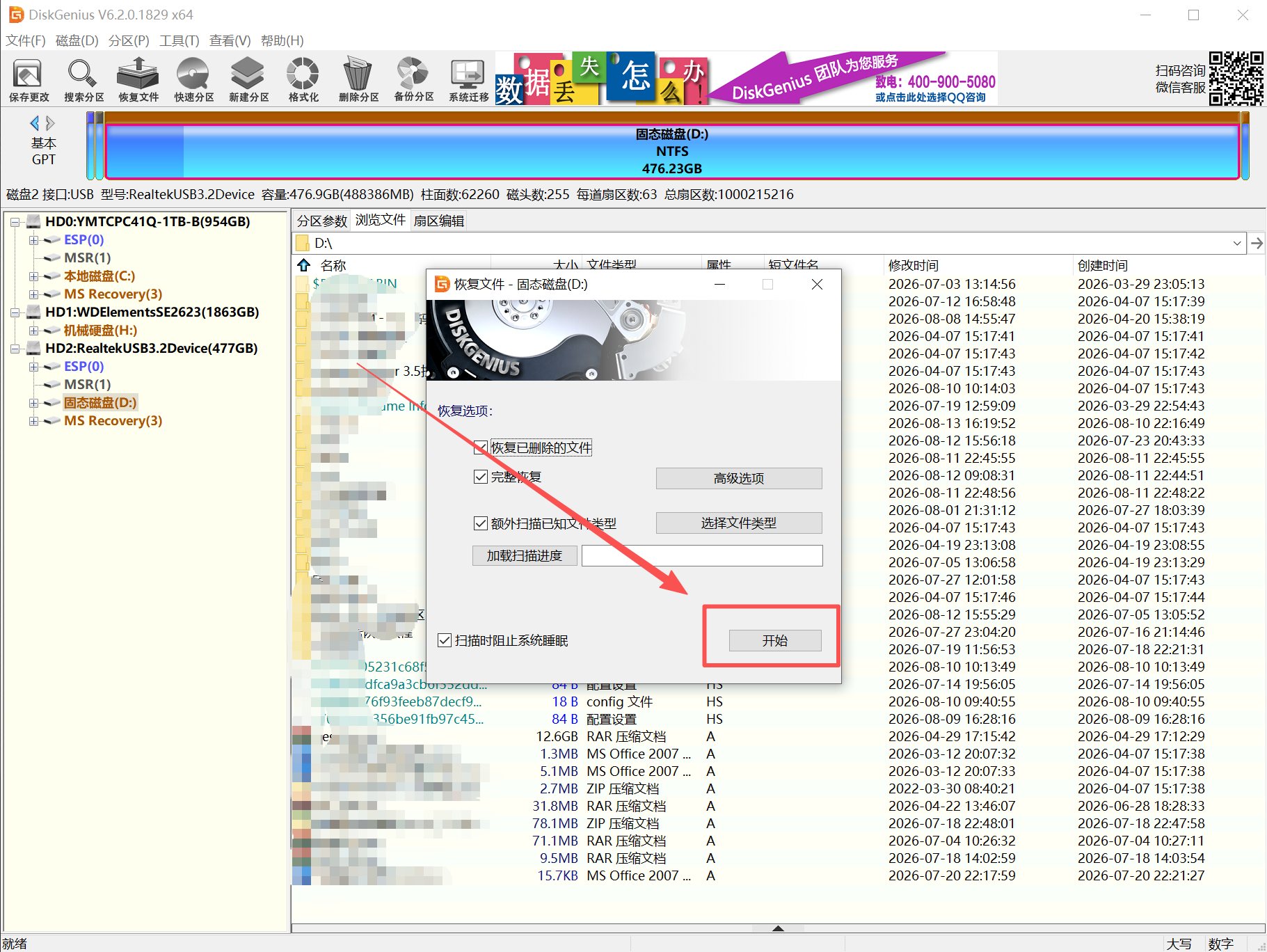The height and width of the screenshot is (952, 1267).
Task: Click the DiskGenius app logo in the title bar
Action: [x=15, y=15]
